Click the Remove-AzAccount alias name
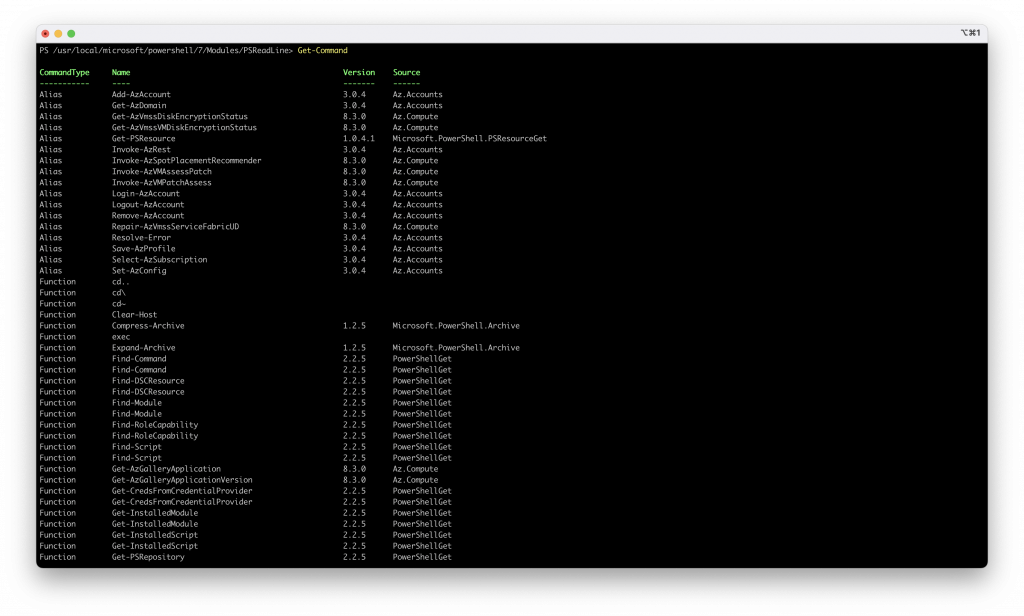The image size is (1024, 616). [x=148, y=216]
